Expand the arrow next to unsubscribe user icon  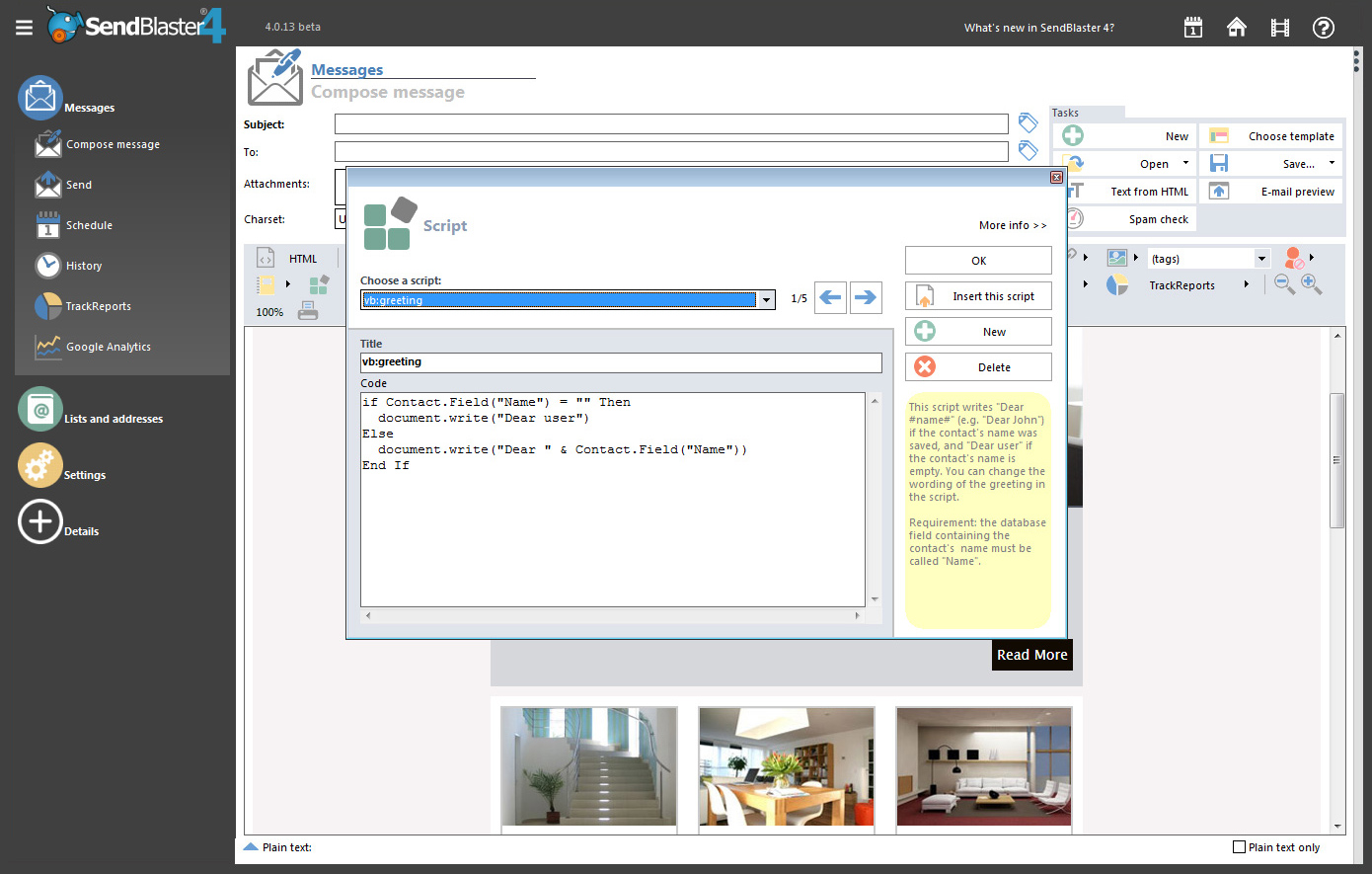(x=1312, y=258)
